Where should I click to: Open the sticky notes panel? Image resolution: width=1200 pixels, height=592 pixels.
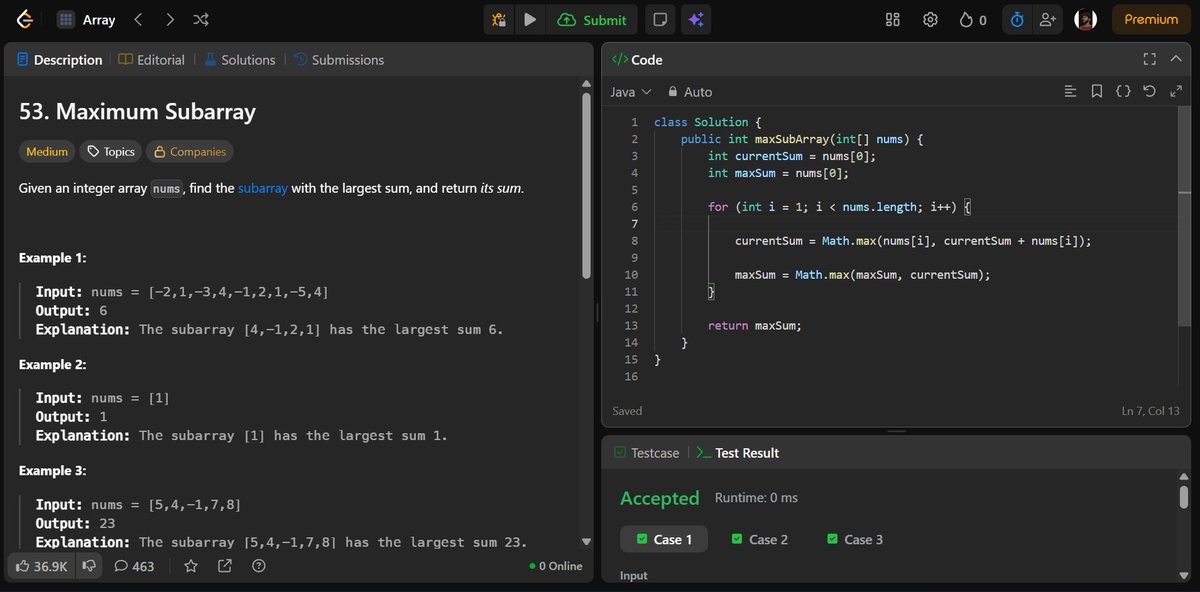tap(658, 19)
